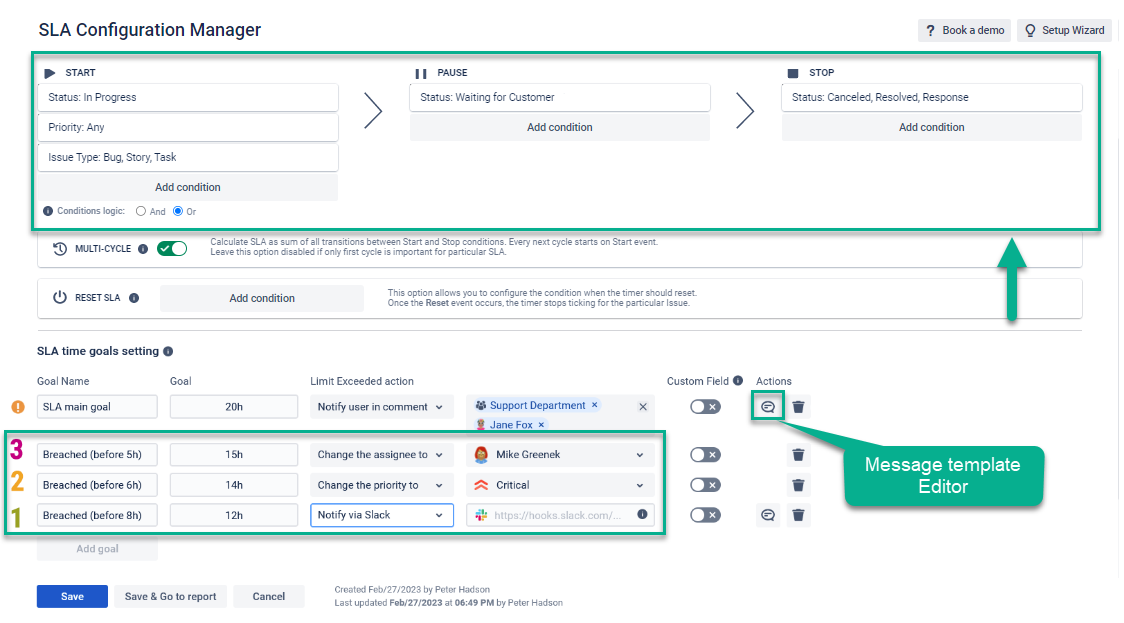Click the 20h goal field
The height and width of the screenshot is (623, 1124).
click(x=234, y=407)
